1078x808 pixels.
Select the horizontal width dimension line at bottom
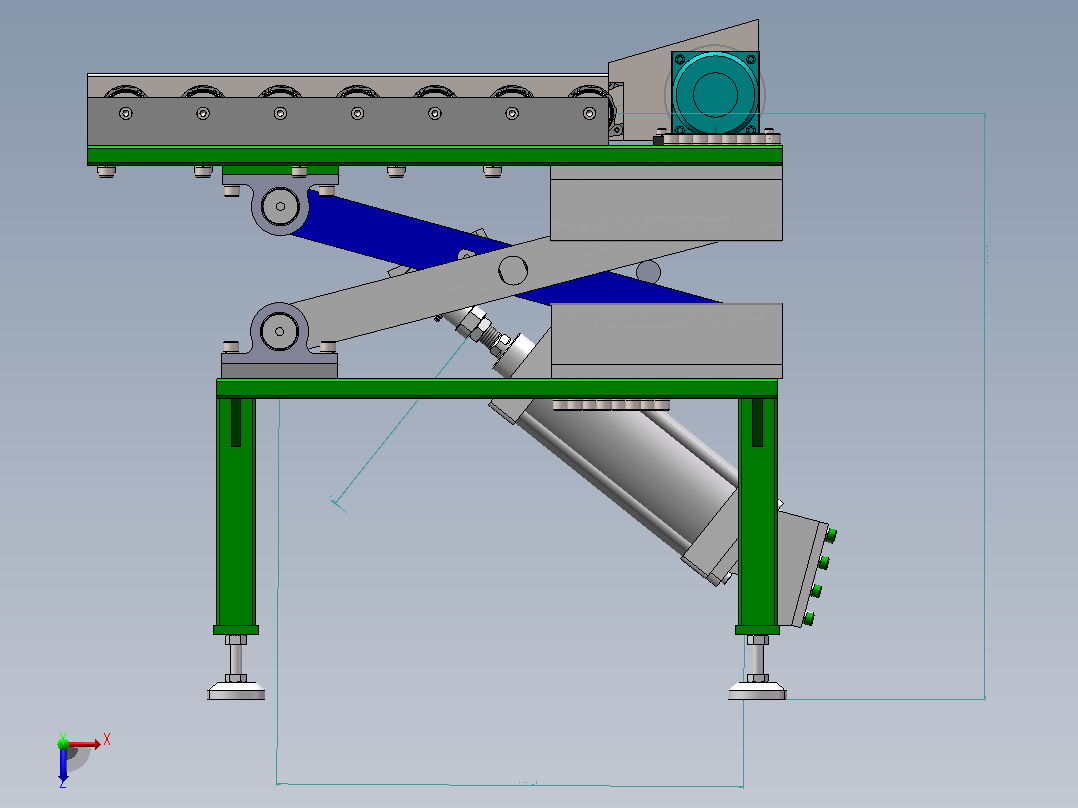click(x=509, y=785)
